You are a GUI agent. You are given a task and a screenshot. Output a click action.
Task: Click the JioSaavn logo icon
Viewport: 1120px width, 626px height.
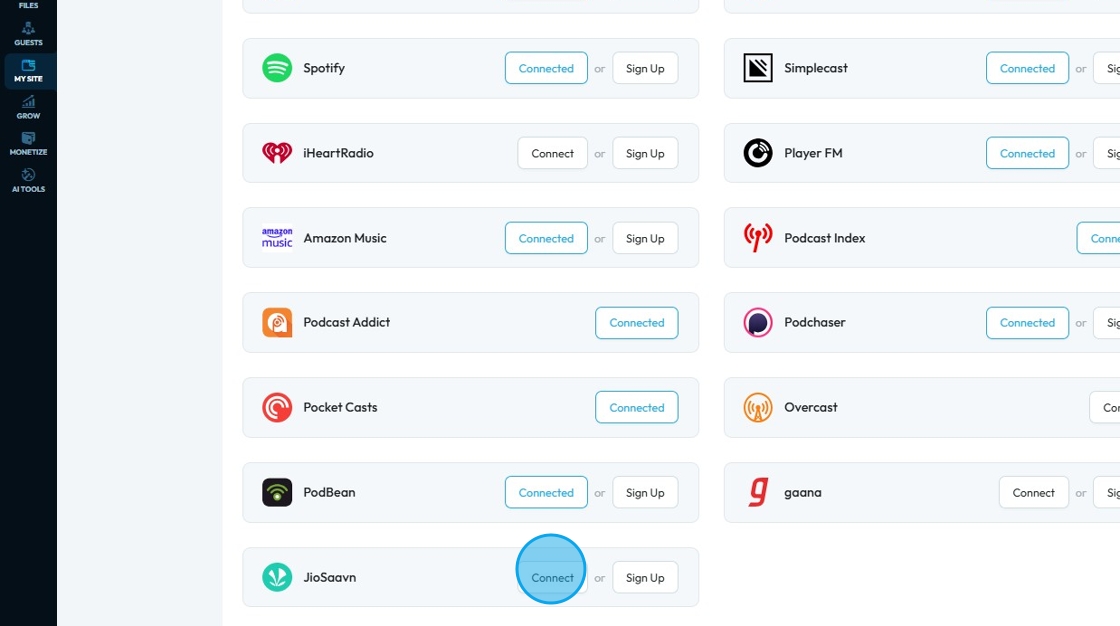[x=277, y=577]
